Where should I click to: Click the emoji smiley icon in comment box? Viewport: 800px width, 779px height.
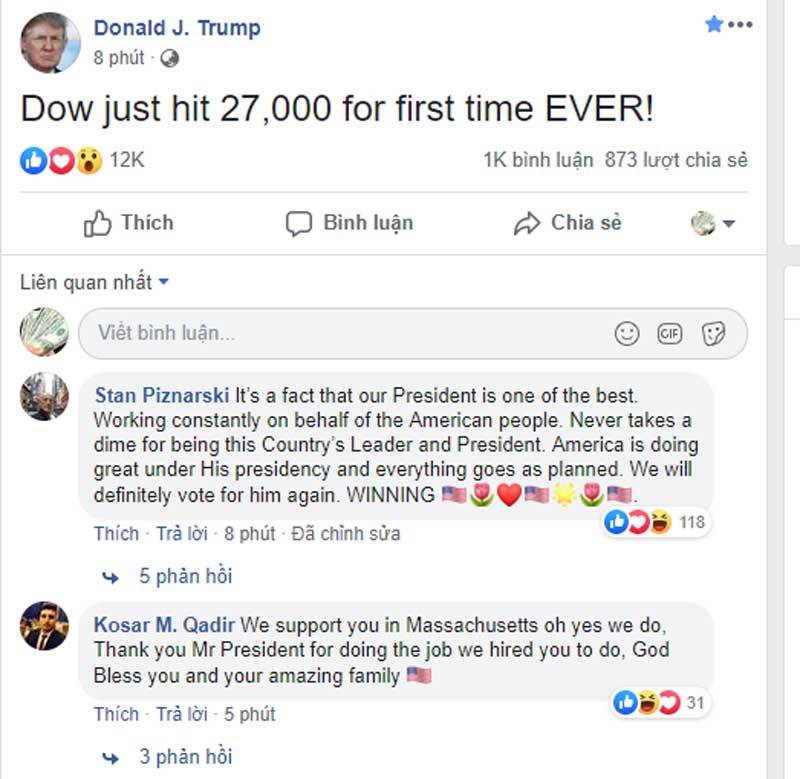coord(627,334)
